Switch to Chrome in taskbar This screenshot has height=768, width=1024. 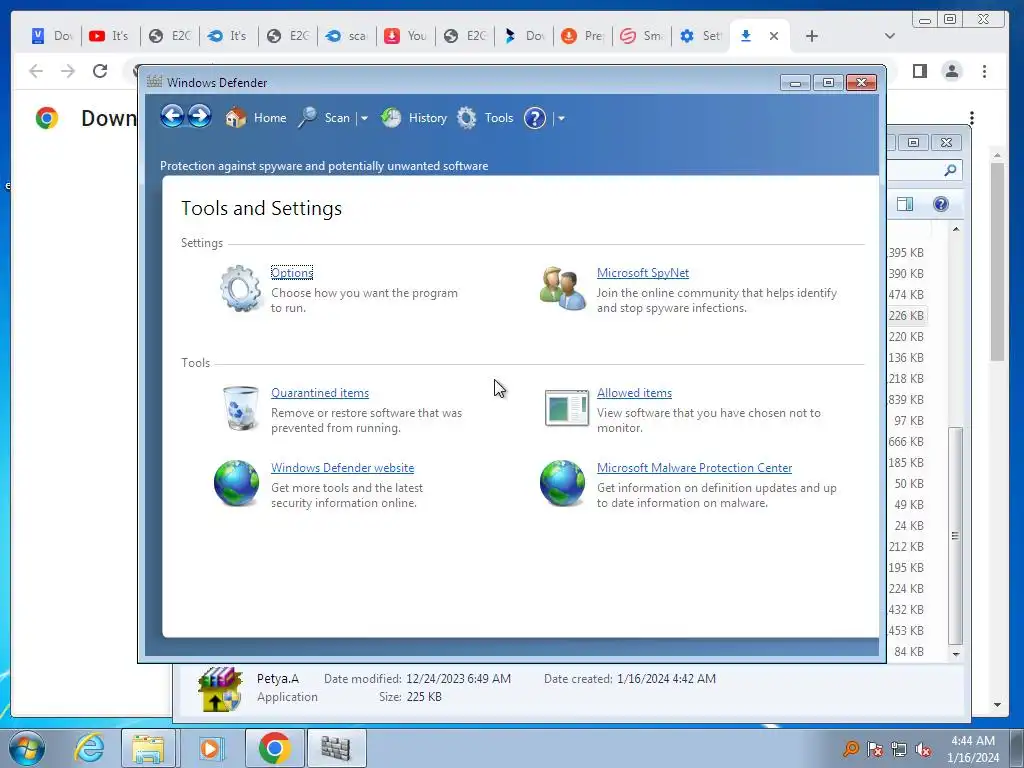[x=274, y=748]
